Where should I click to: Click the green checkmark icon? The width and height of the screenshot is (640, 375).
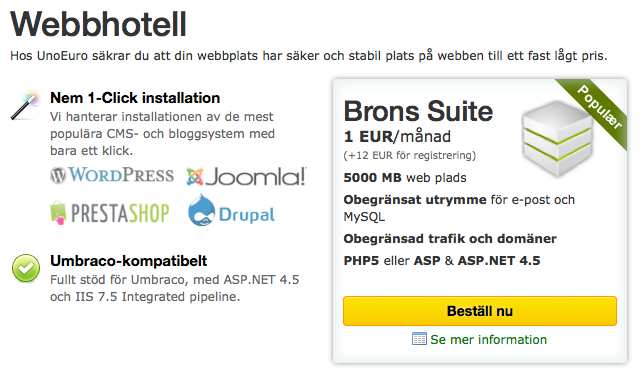pyautogui.click(x=26, y=268)
